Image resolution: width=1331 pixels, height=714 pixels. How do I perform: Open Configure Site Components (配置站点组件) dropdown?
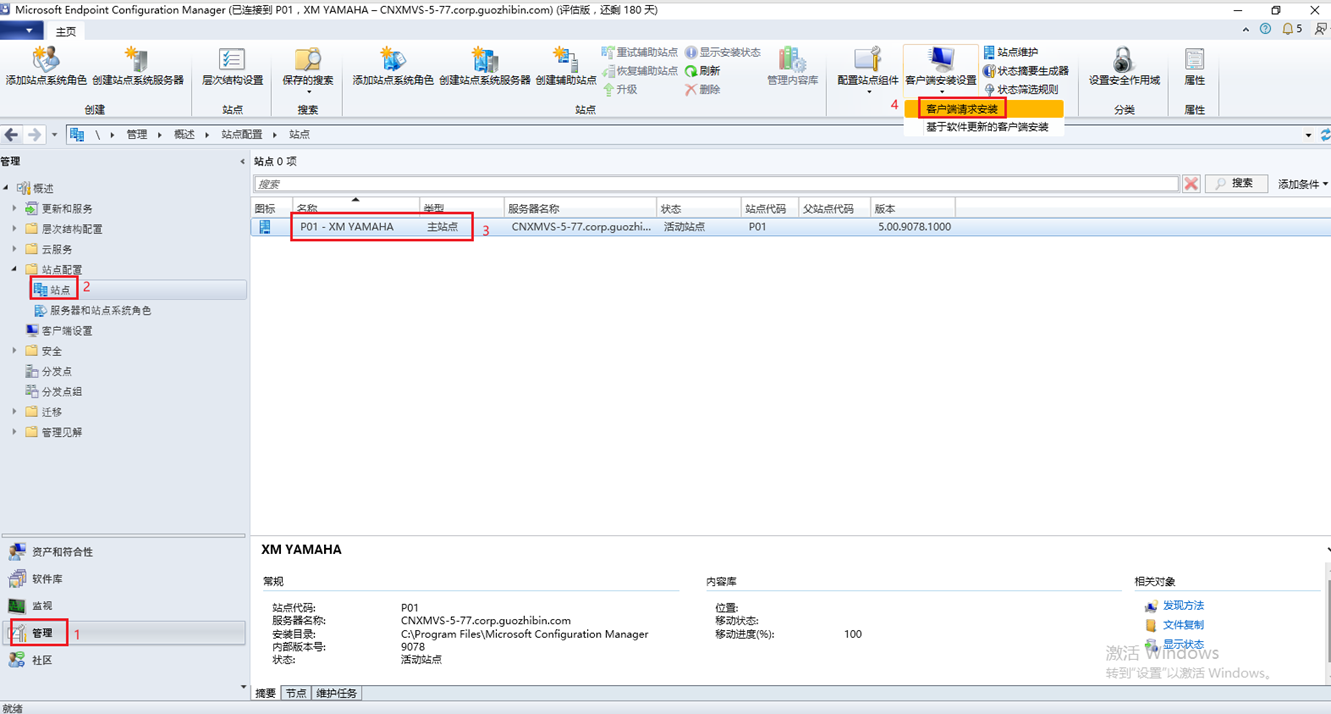coord(868,70)
